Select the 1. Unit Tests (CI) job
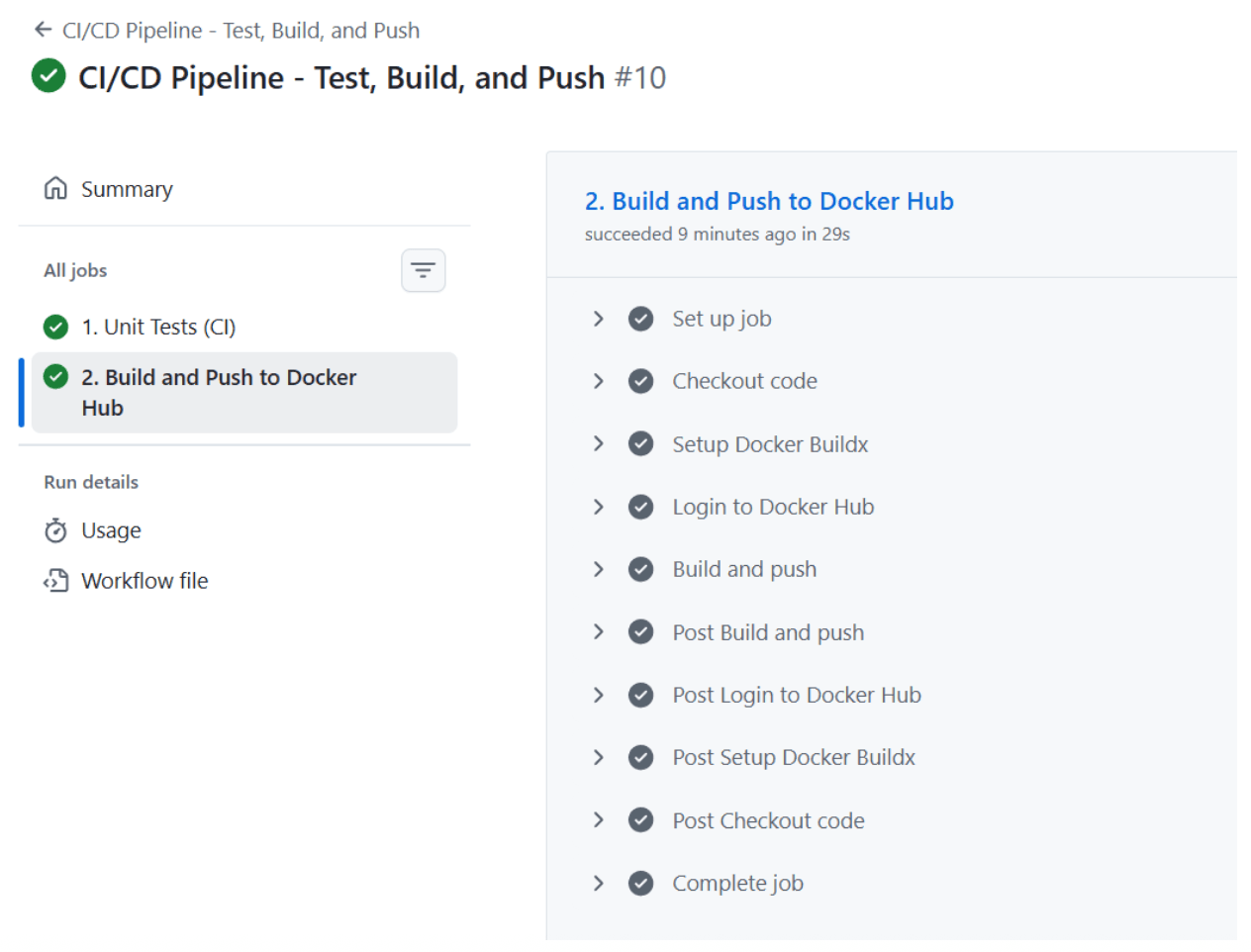The height and width of the screenshot is (952, 1251). [158, 327]
